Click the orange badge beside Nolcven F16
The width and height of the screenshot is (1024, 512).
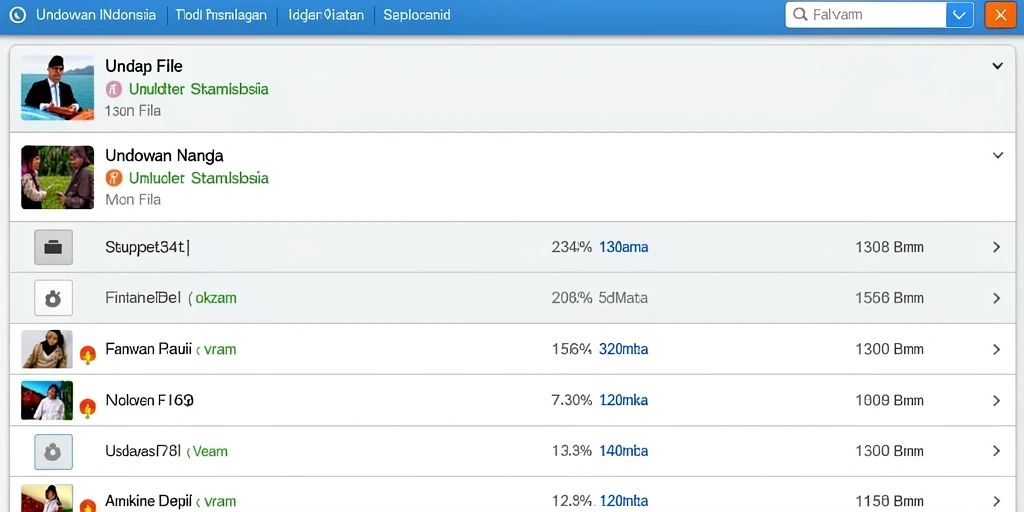click(88, 408)
